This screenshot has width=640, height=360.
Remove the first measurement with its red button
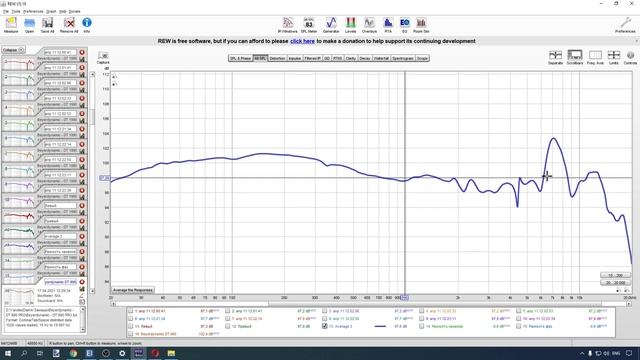[82, 52]
